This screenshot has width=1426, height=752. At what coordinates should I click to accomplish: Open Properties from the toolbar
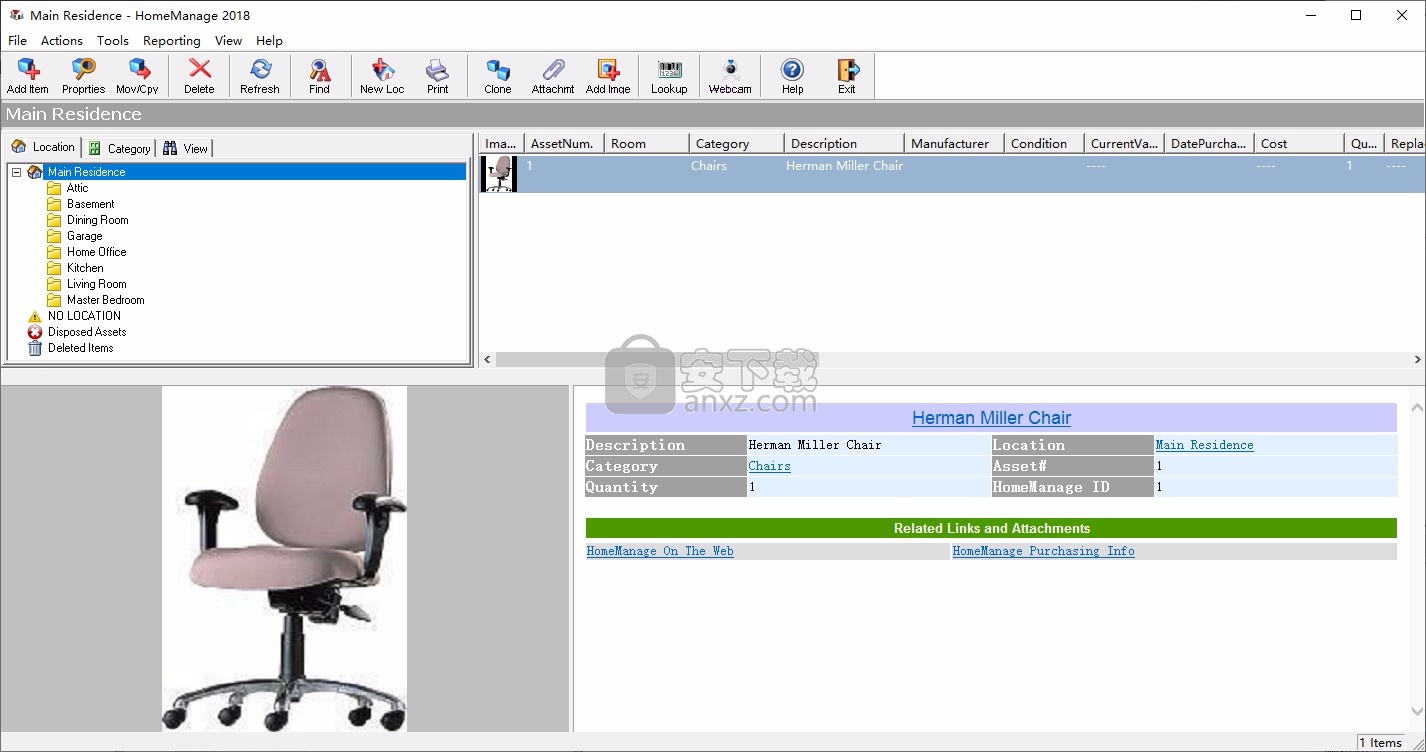[x=83, y=76]
